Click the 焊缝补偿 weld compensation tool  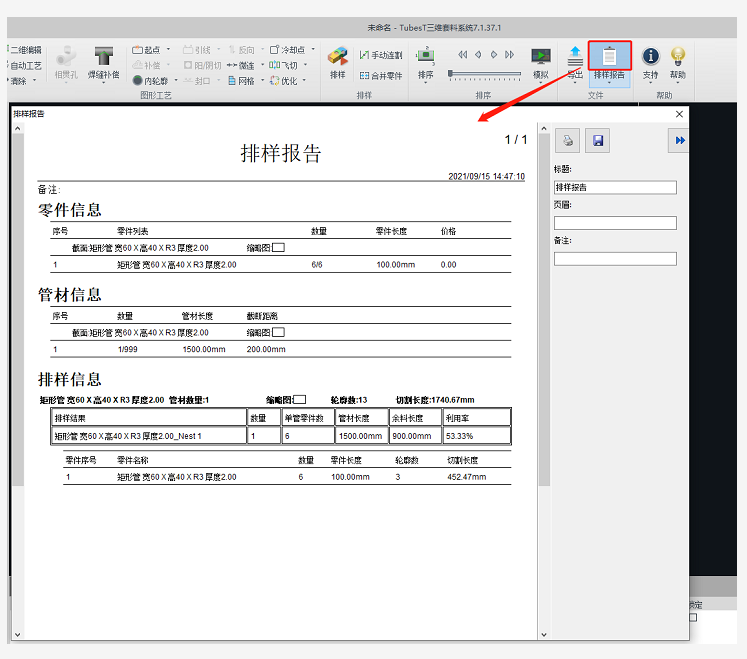click(103, 62)
